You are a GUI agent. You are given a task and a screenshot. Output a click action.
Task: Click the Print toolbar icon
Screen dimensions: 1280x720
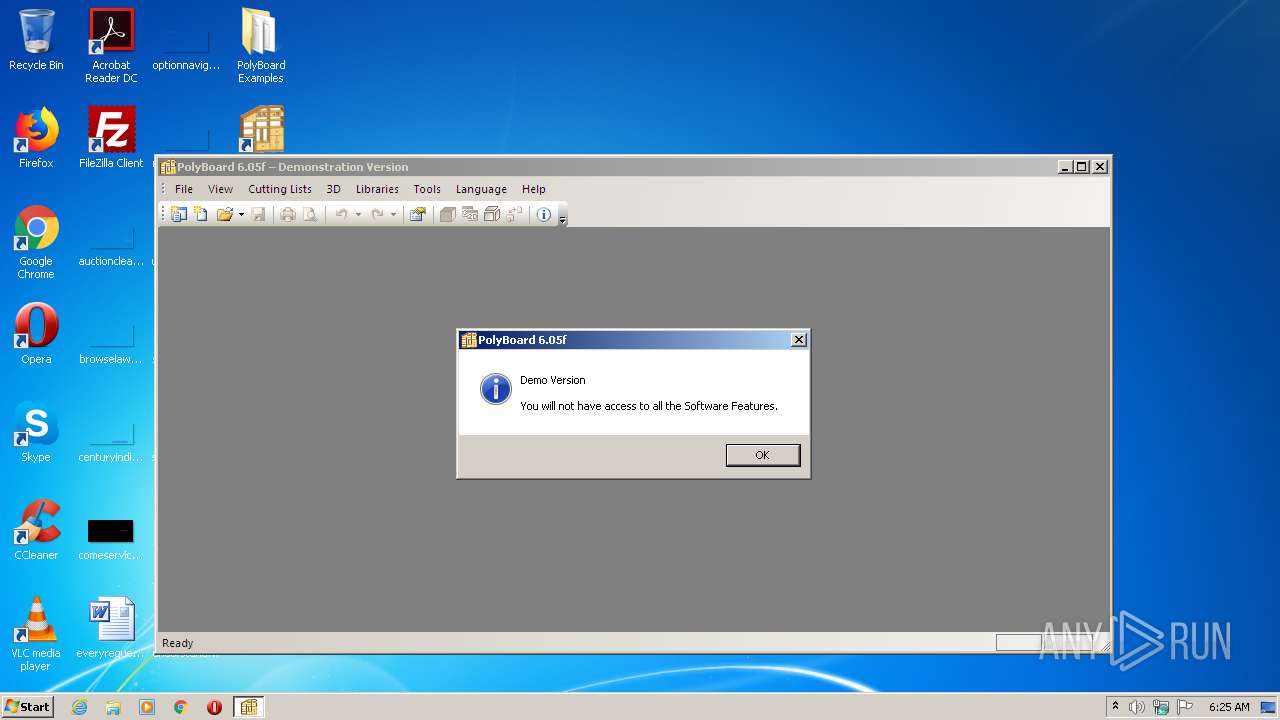coord(288,214)
